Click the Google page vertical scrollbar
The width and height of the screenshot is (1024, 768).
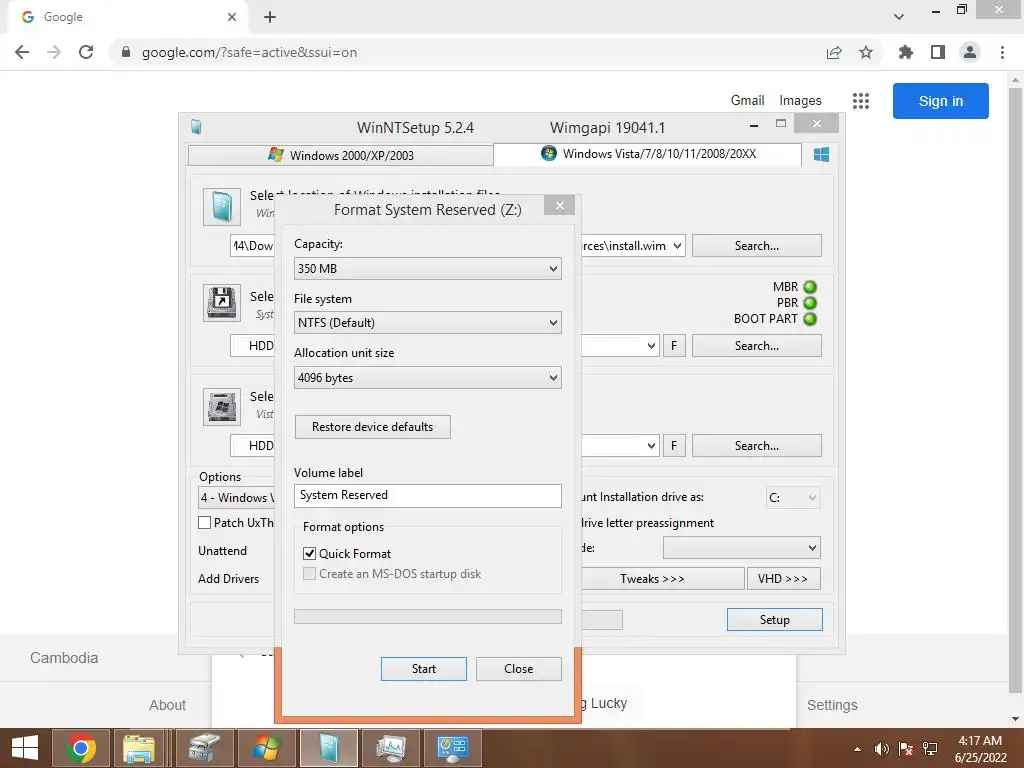1016,392
